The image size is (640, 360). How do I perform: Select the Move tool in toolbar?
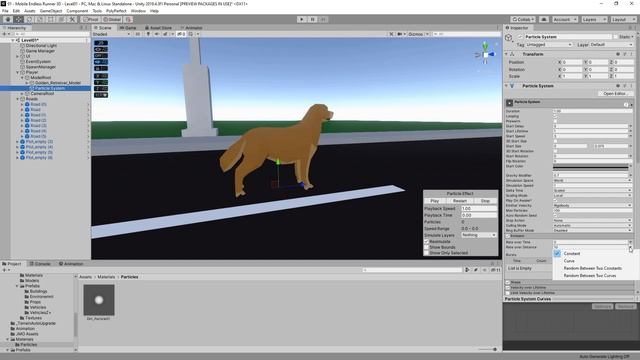point(19,19)
